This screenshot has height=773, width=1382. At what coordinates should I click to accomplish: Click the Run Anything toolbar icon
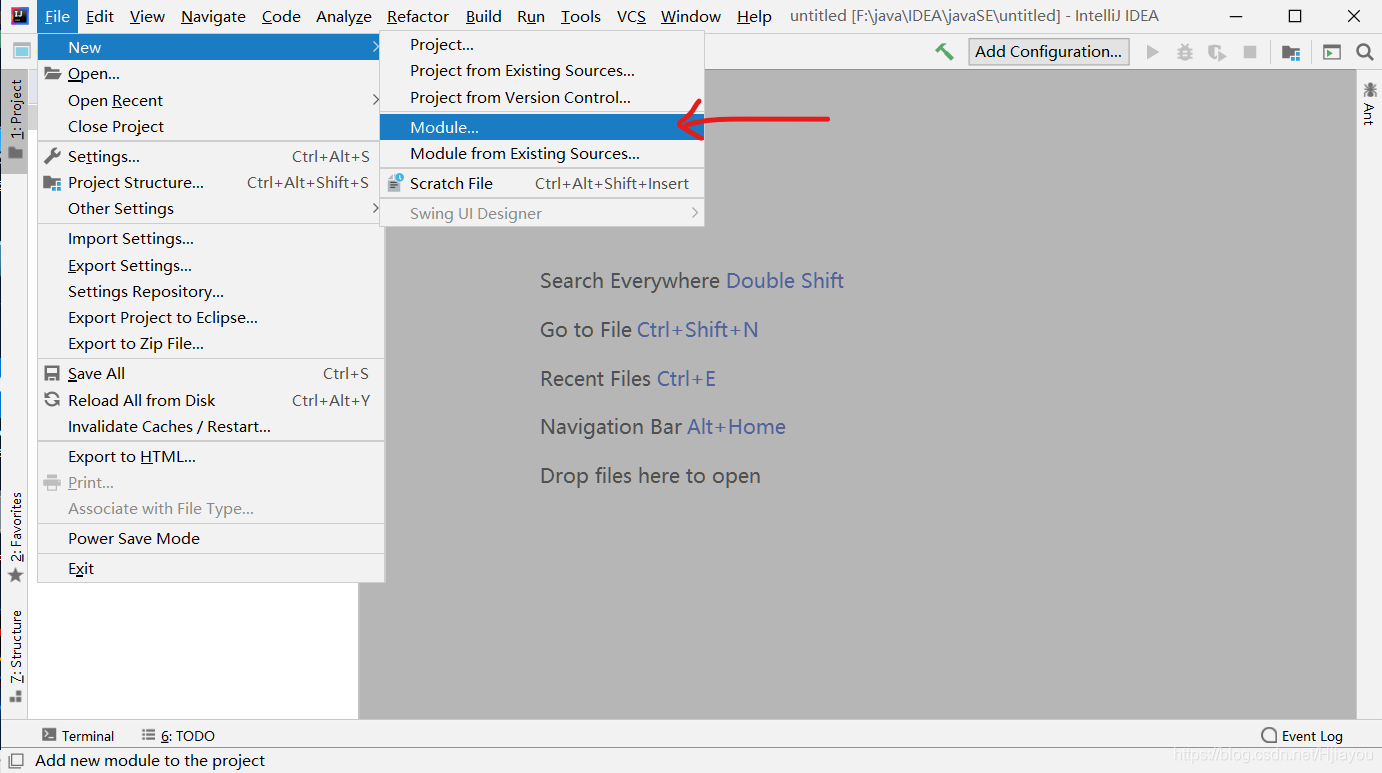1332,52
